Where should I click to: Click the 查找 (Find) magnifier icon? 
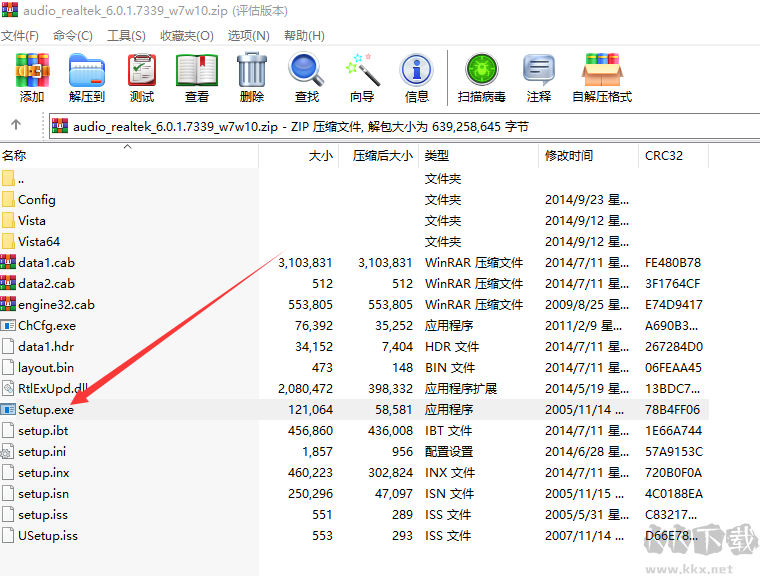click(x=306, y=70)
